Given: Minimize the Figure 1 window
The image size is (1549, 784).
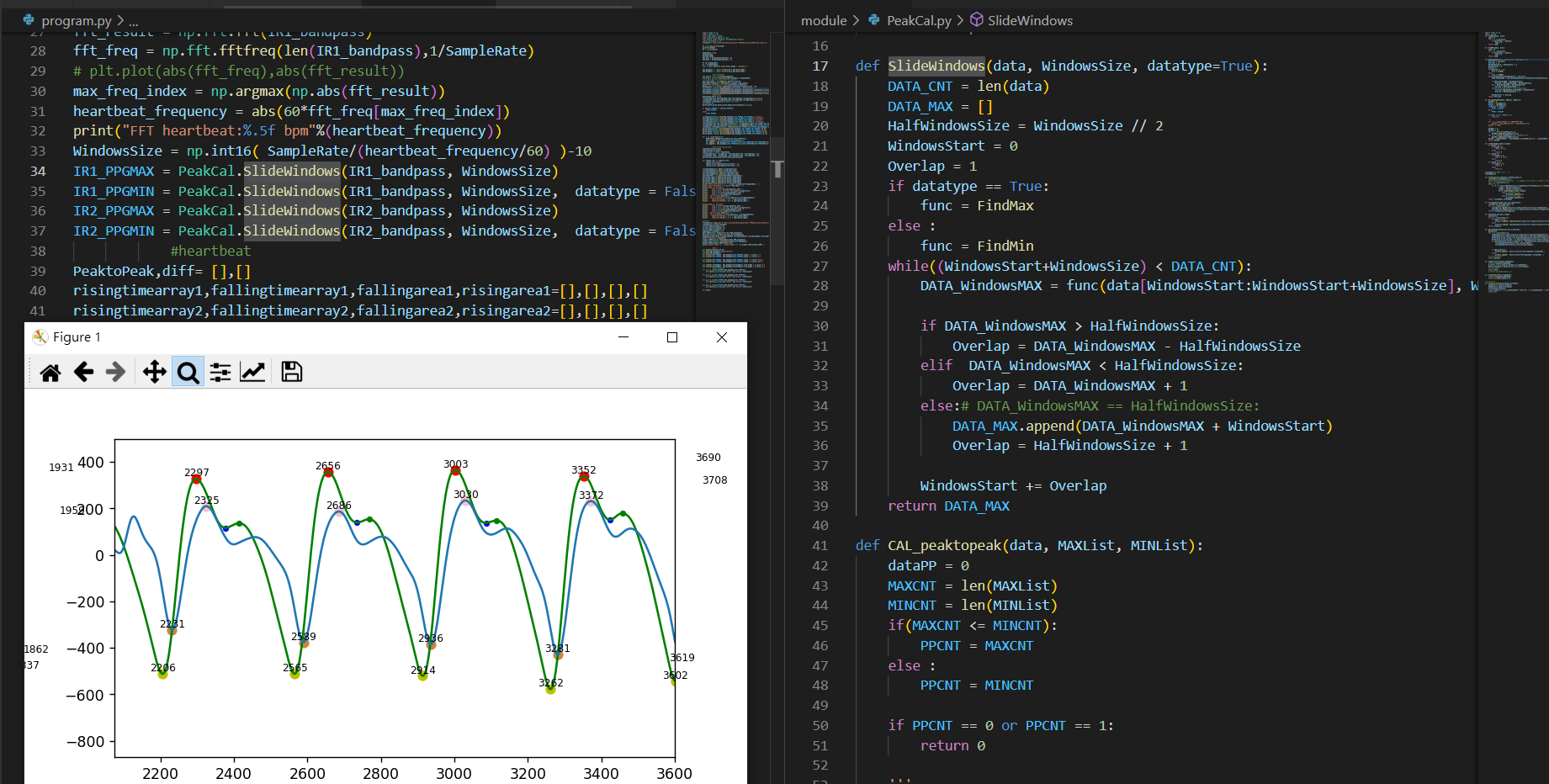Looking at the screenshot, I should (x=623, y=337).
